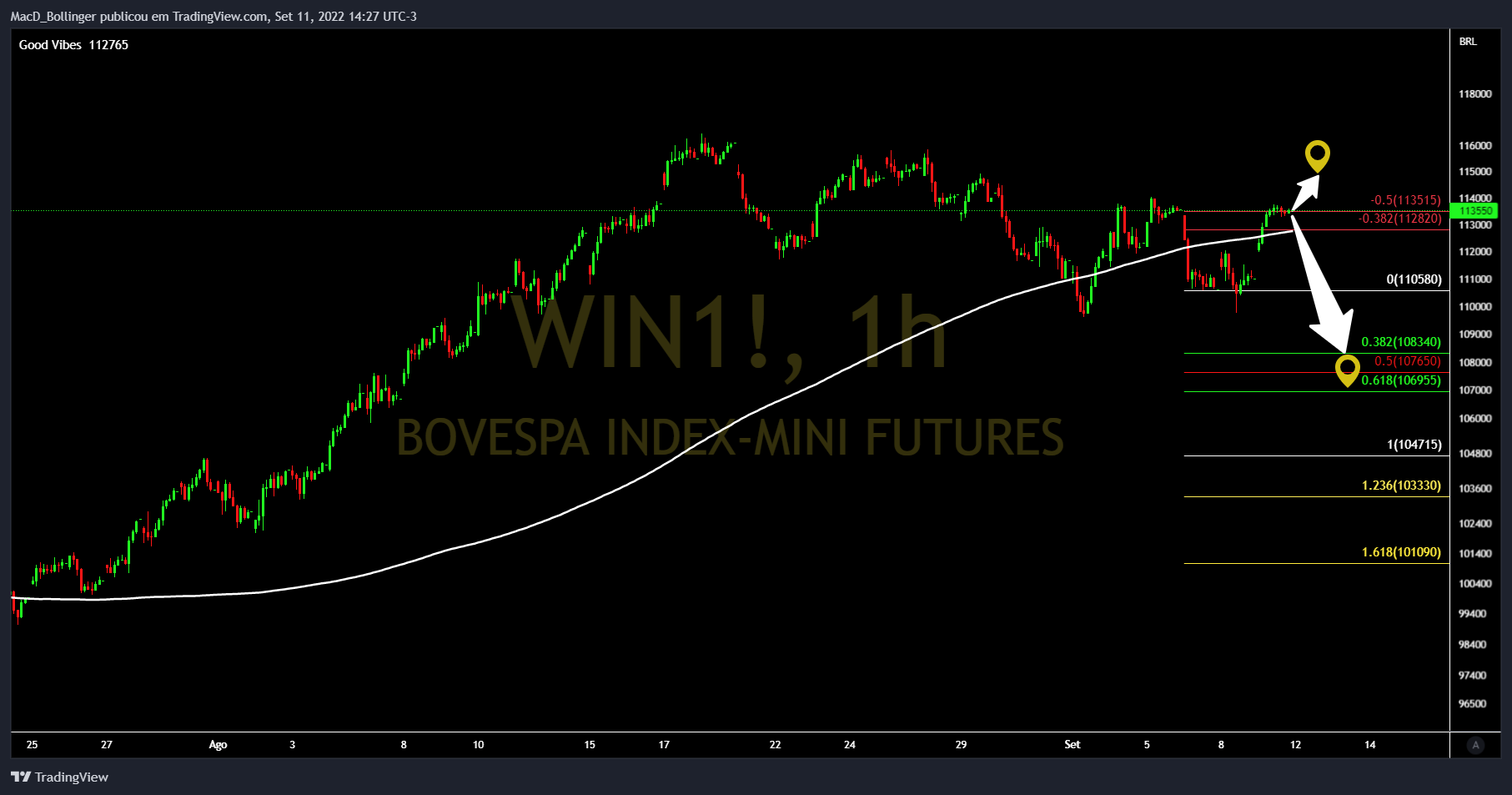Click the 'Set' month label on time axis

pyautogui.click(x=1072, y=745)
